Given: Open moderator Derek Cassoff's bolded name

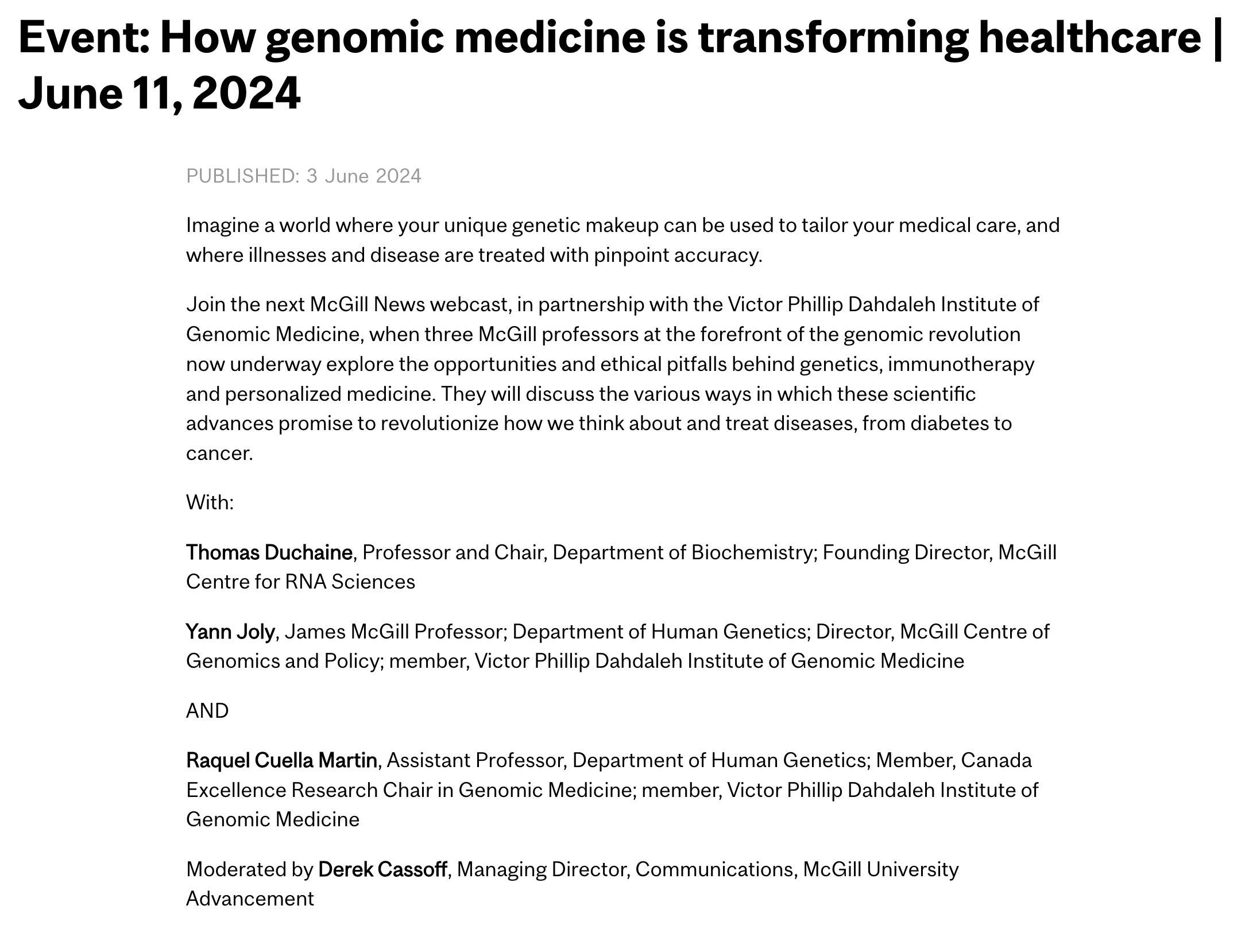Looking at the screenshot, I should (x=382, y=869).
